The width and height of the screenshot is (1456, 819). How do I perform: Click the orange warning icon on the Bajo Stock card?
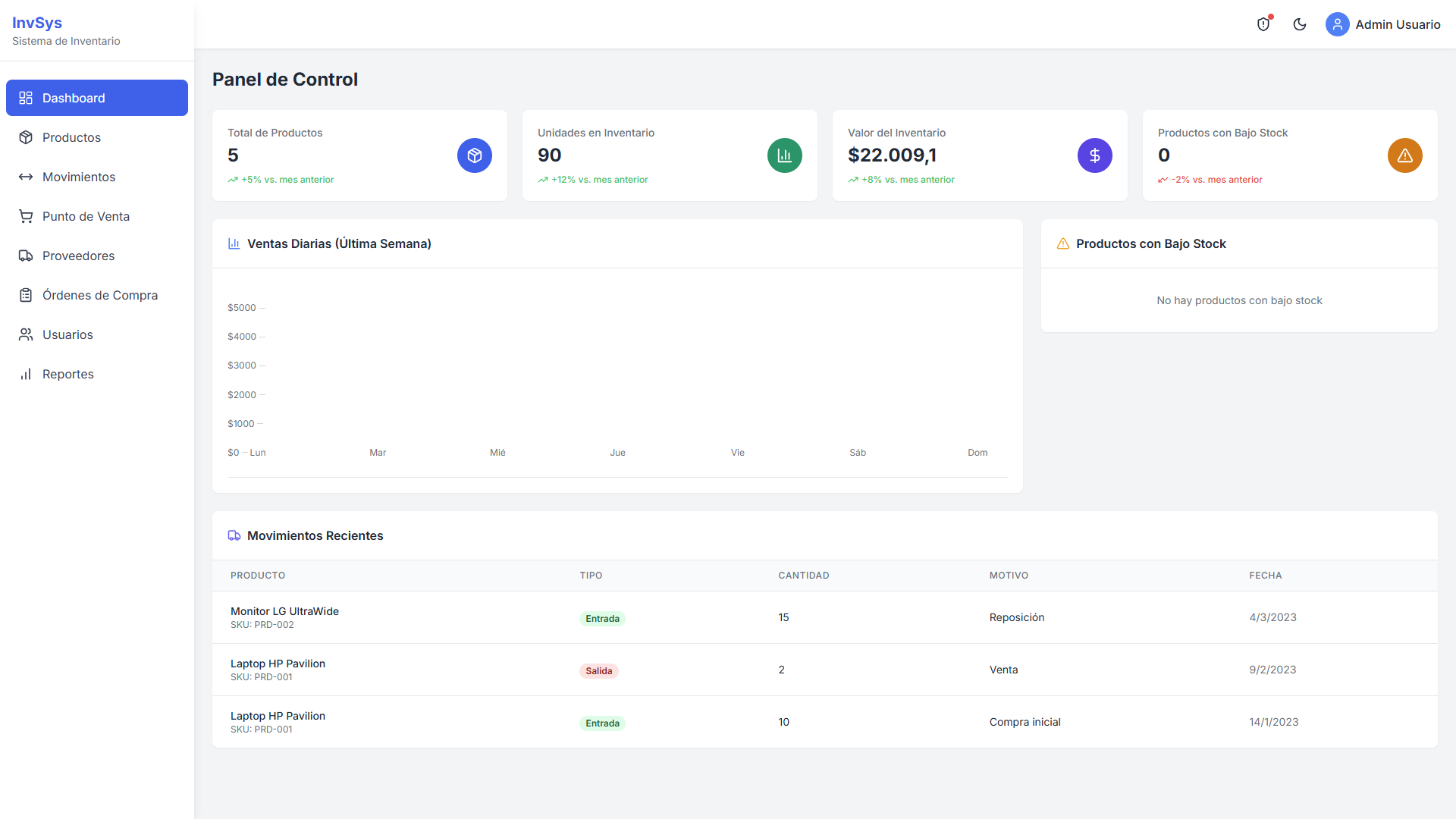pyautogui.click(x=1405, y=155)
